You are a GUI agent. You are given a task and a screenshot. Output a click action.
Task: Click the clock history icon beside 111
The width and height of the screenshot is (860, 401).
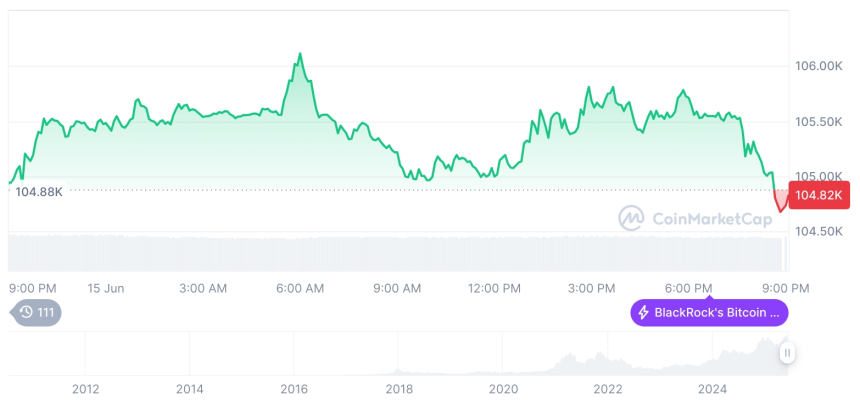click(x=26, y=313)
